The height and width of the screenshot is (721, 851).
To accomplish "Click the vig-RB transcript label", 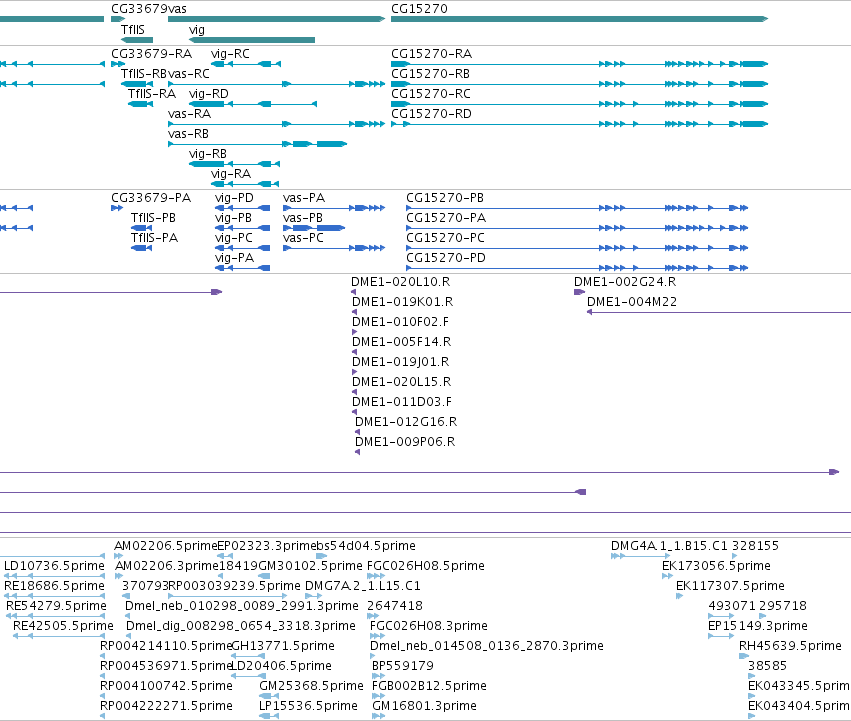I will [x=208, y=154].
